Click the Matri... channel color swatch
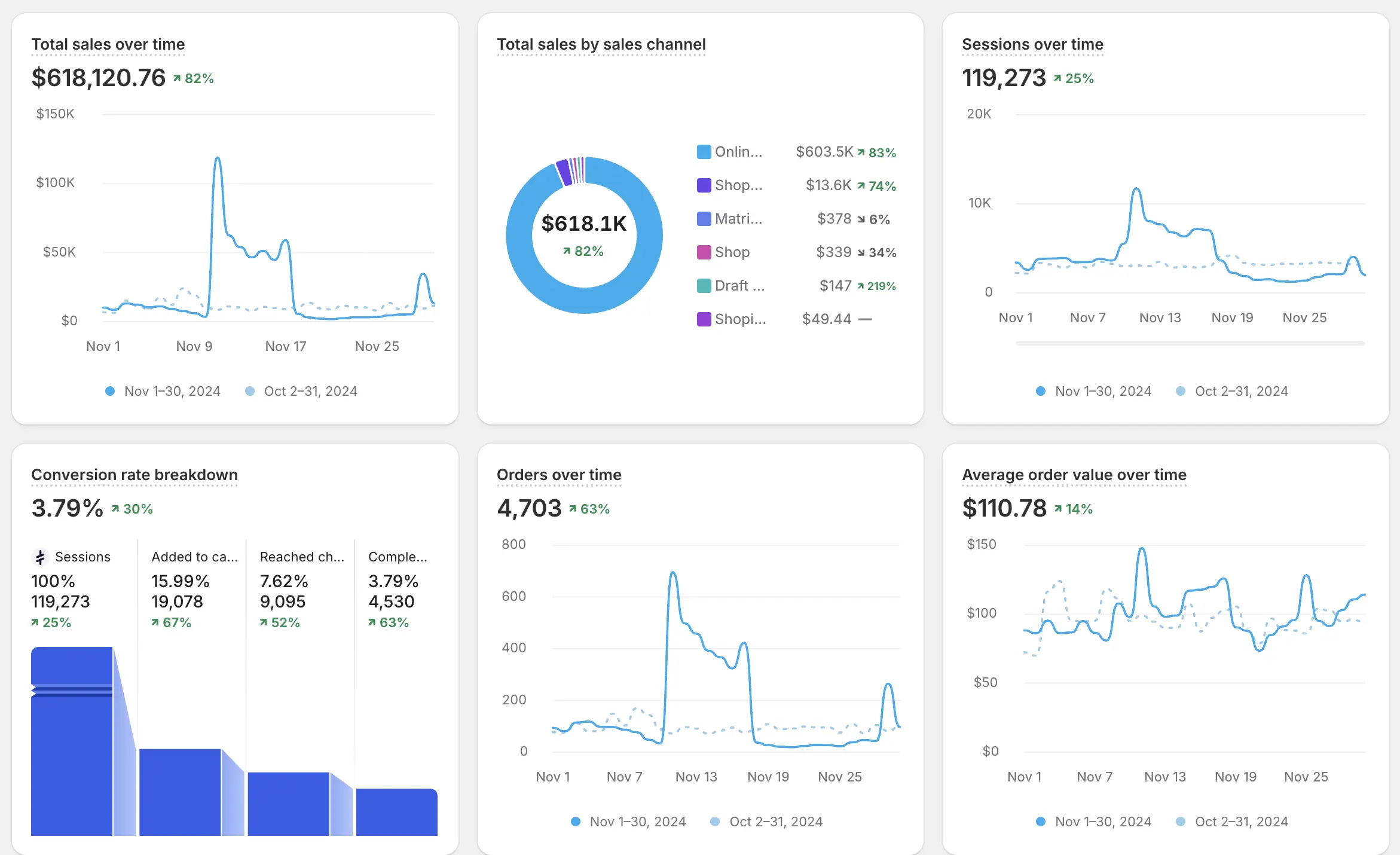Viewport: 1400px width, 855px height. tap(704, 219)
